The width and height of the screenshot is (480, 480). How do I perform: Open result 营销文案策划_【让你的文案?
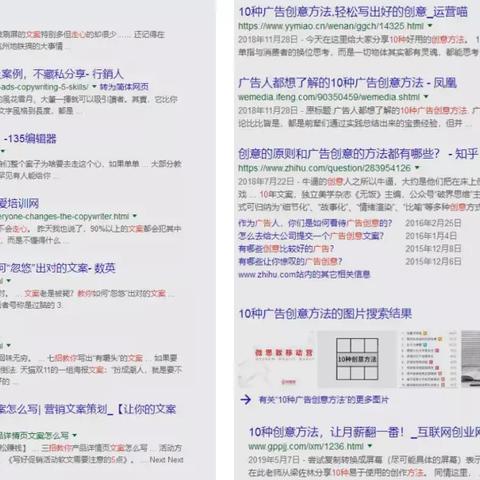[x=88, y=409]
